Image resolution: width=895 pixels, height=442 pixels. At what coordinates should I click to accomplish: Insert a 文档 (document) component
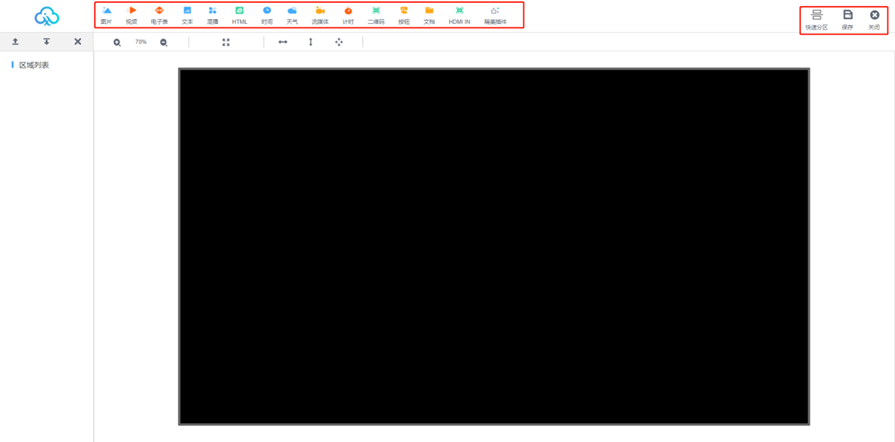[x=429, y=14]
